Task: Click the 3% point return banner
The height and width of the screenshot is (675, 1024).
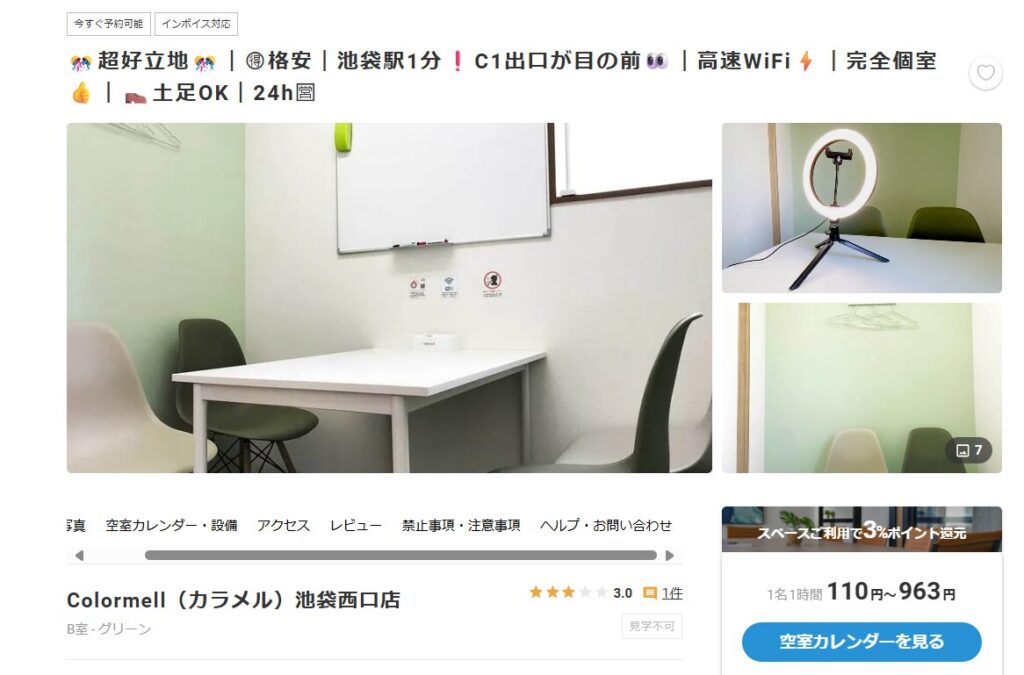Action: tap(861, 529)
